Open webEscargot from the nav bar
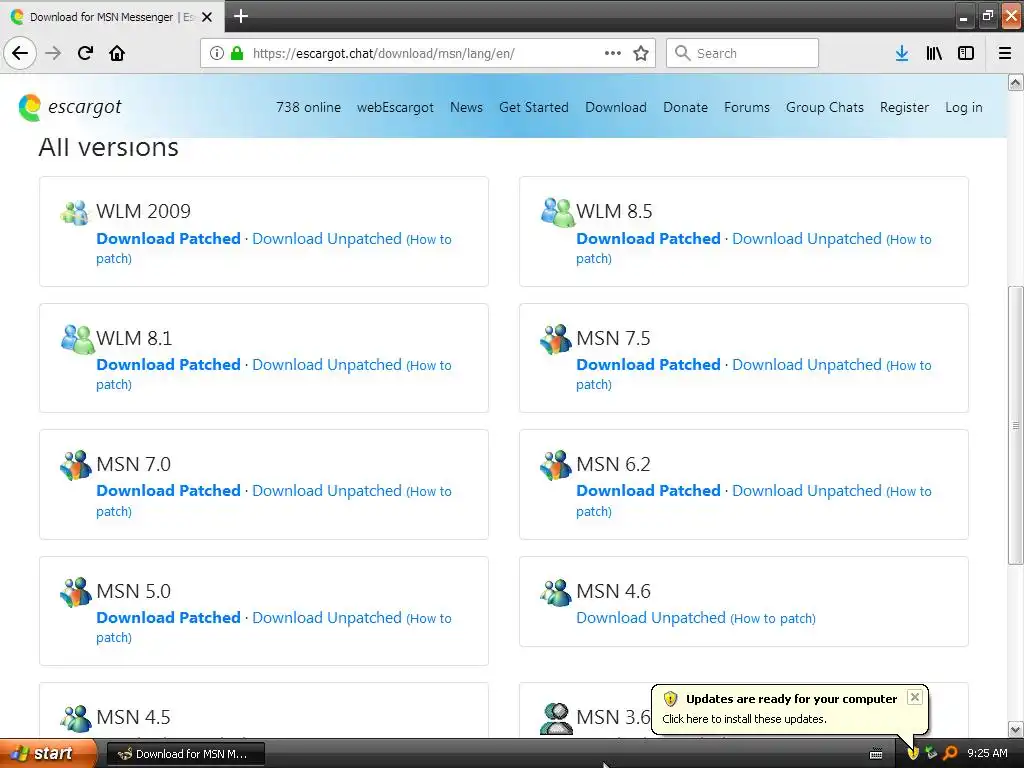The height and width of the screenshot is (768, 1024). (395, 107)
